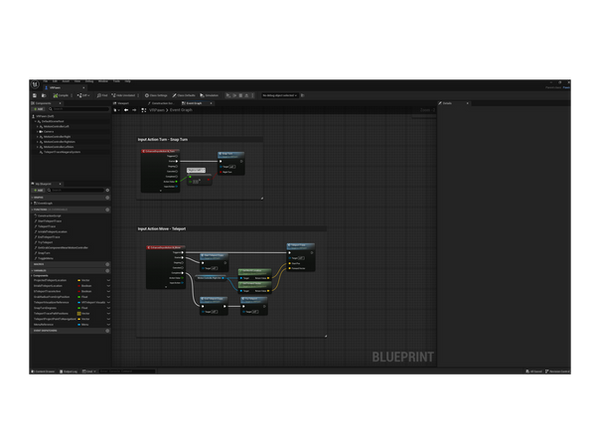This screenshot has width=600, height=424.
Task: Expand the MotionControllerLeft component
Action: click(38, 126)
